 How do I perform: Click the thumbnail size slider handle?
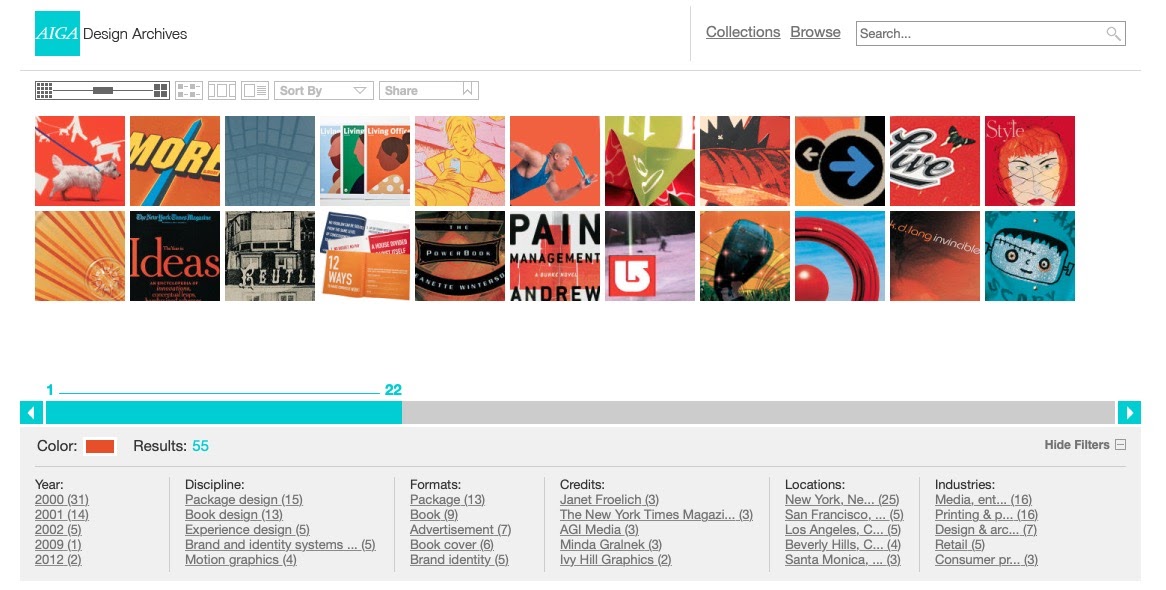point(103,91)
